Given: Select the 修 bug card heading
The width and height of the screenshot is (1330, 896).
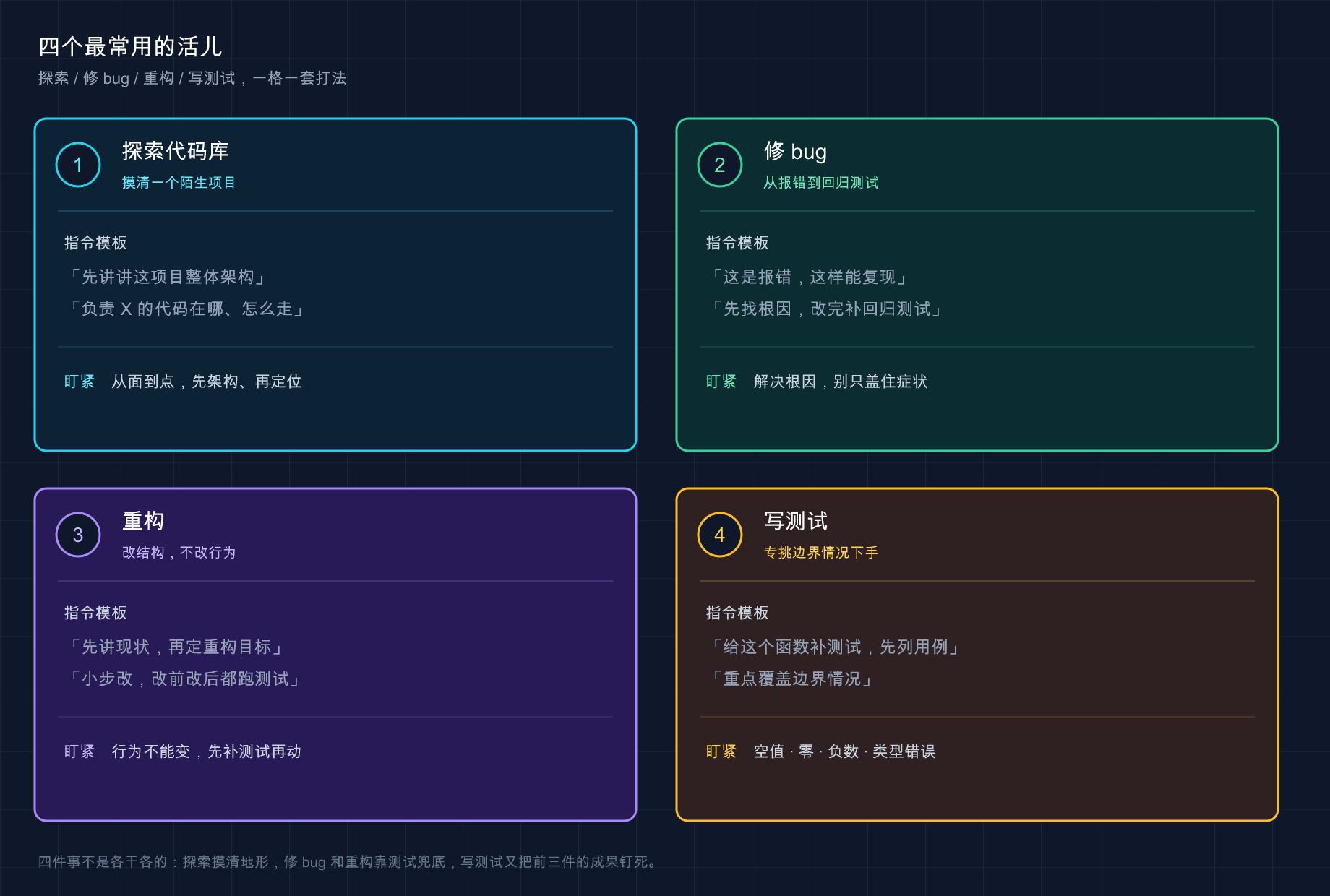Looking at the screenshot, I should tap(795, 151).
